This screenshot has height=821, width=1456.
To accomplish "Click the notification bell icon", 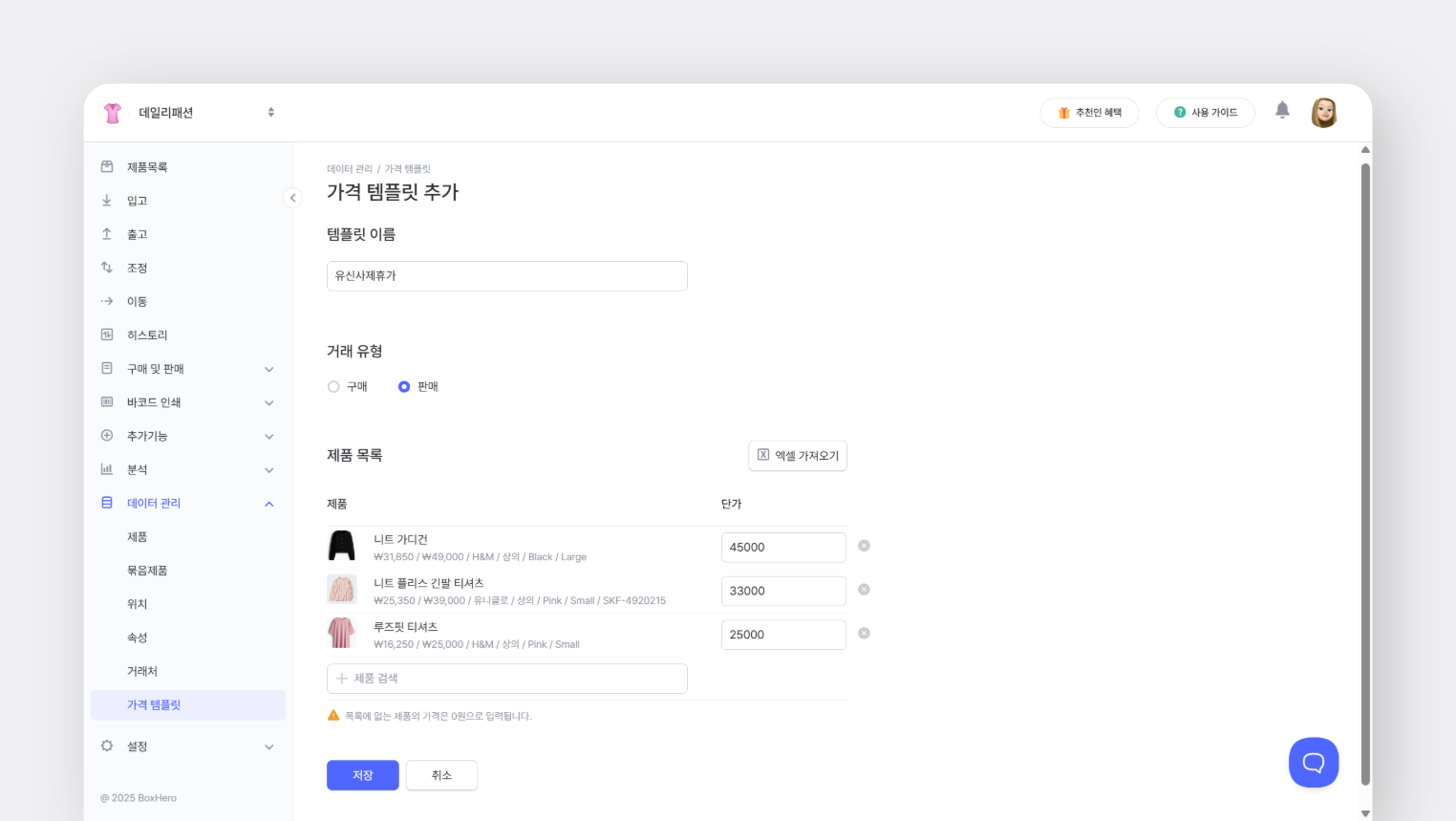I will pyautogui.click(x=1282, y=109).
